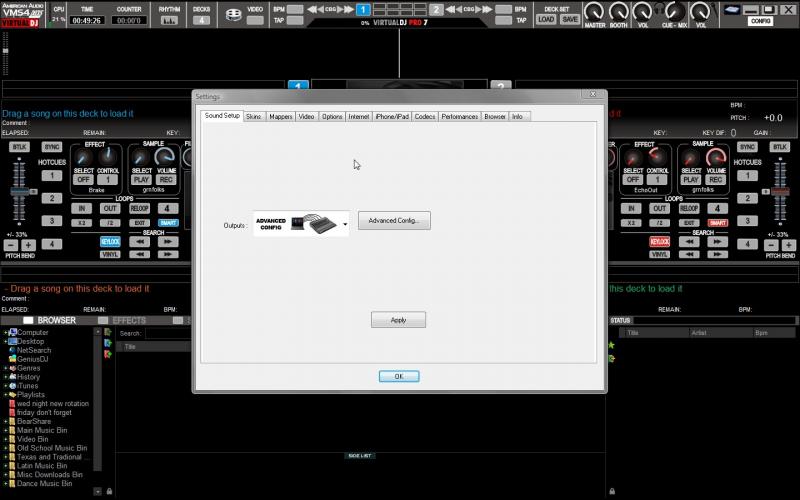This screenshot has height=500, width=800.
Task: Expand the Main Music Bin node
Action: click(x=6, y=430)
